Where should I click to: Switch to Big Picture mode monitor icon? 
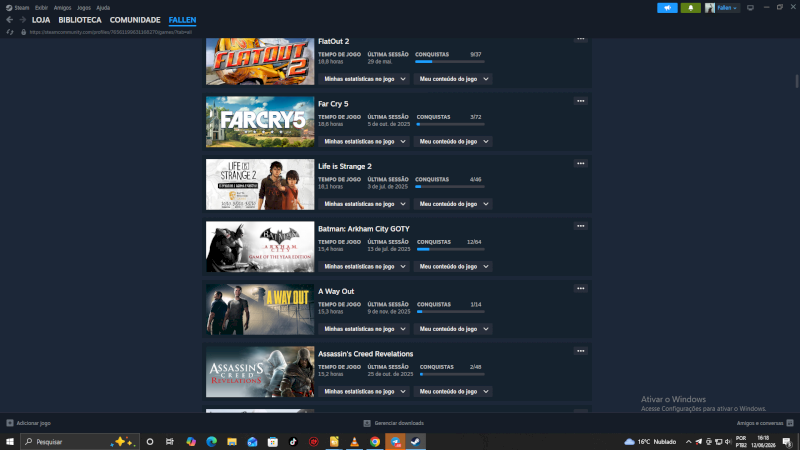pos(750,8)
